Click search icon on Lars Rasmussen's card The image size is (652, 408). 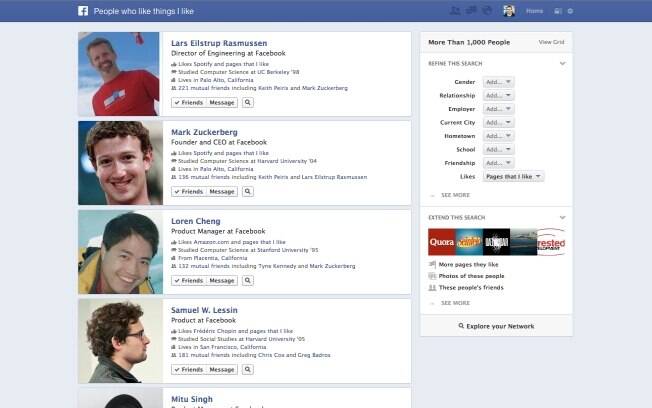tap(248, 103)
